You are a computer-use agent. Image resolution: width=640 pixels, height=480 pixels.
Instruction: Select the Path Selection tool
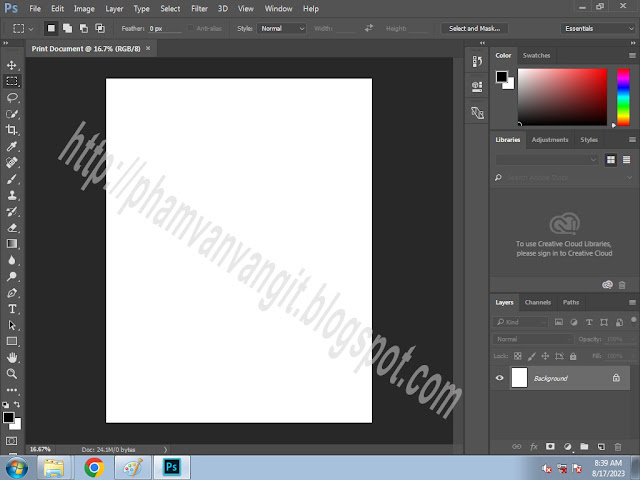click(12, 325)
